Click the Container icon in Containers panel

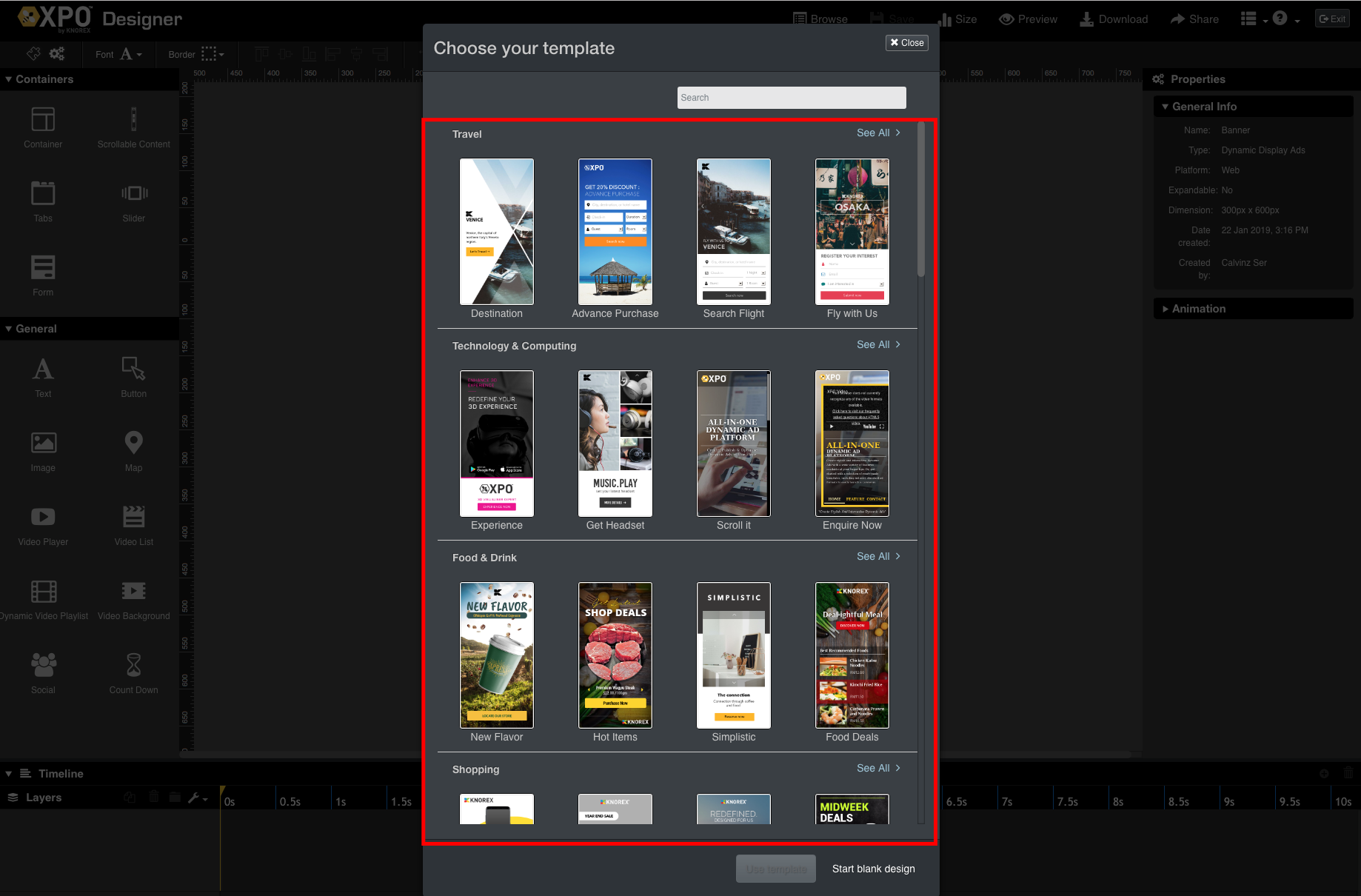43,120
